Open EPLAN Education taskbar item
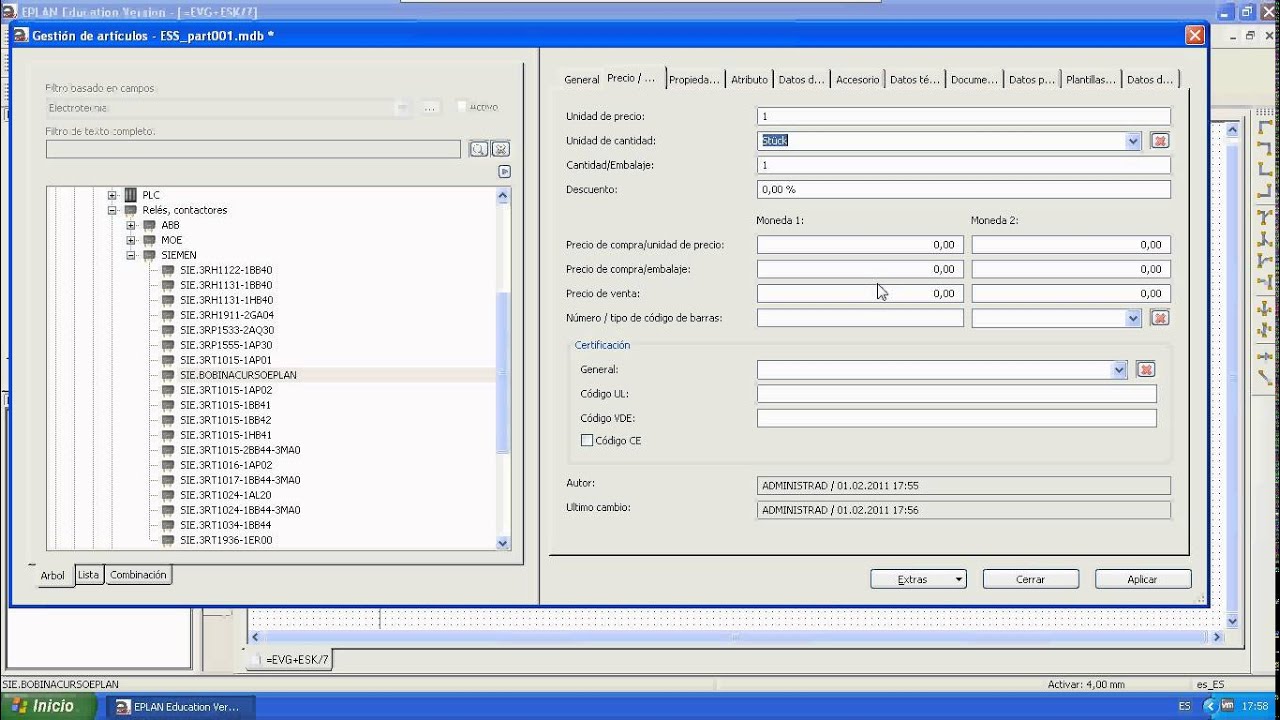Viewport: 1280px width, 720px height. click(x=179, y=707)
